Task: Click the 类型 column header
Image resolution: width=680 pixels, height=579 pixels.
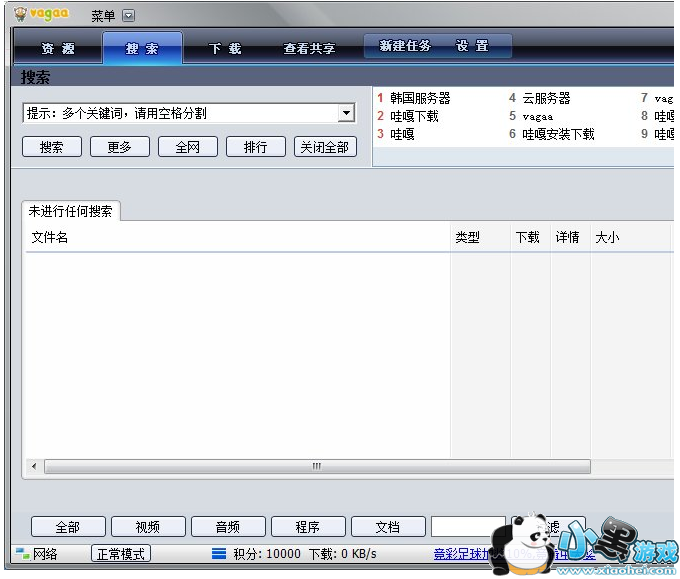Action: point(481,237)
